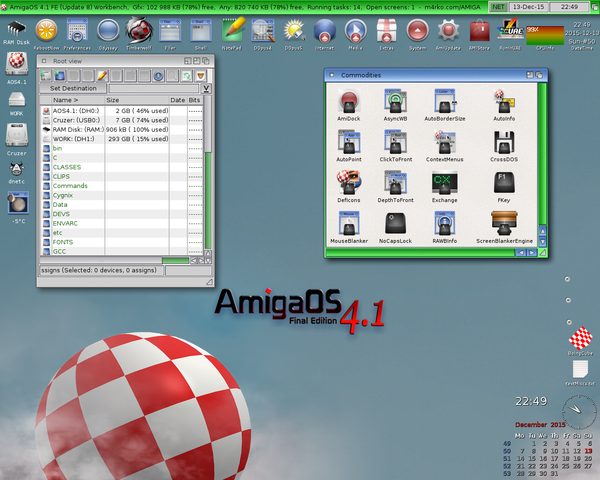The image size is (600, 480).
Task: Click the pencil edit icon in Root view toolbar
Action: [x=102, y=76]
